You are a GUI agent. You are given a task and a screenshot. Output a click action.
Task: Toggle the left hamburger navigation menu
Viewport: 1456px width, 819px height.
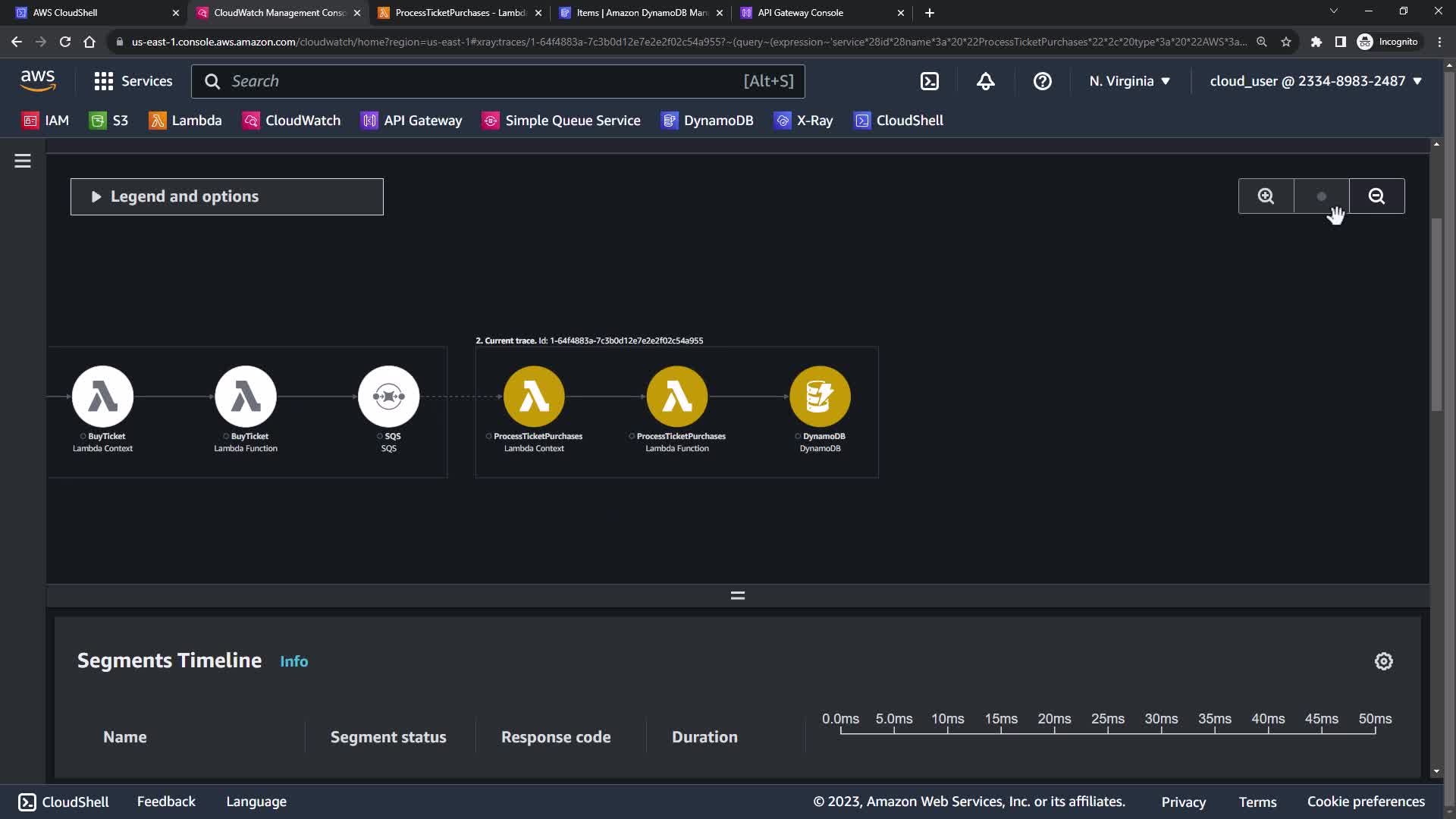coord(23,161)
